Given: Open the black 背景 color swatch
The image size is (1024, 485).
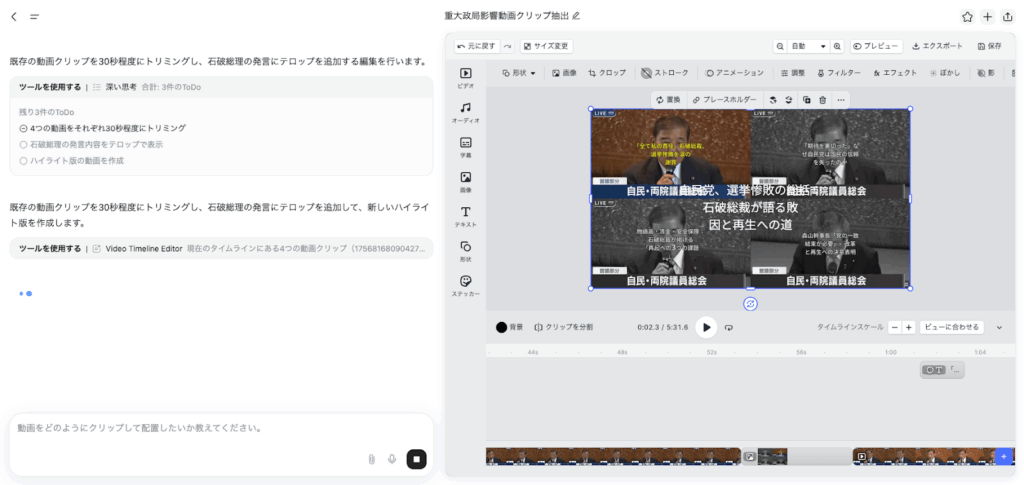Looking at the screenshot, I should point(502,327).
